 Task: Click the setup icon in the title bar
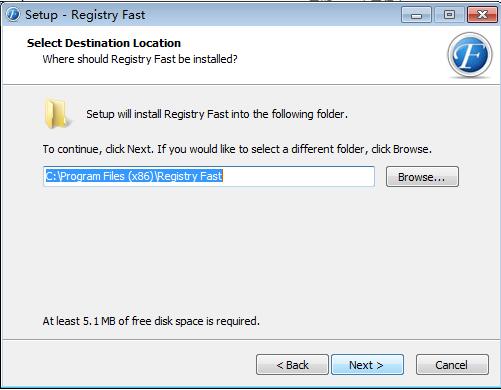click(x=13, y=15)
